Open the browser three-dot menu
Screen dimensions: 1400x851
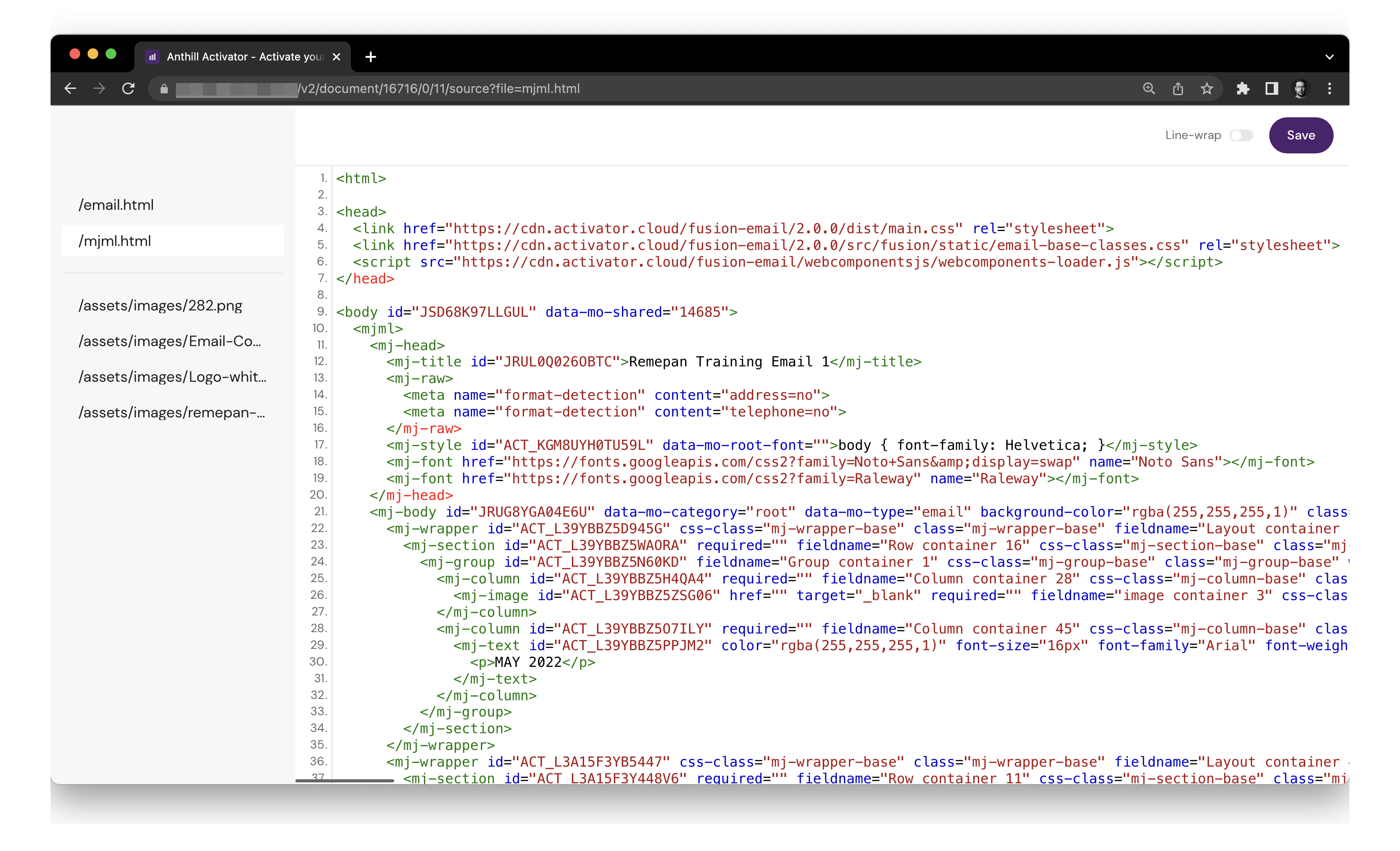point(1330,89)
